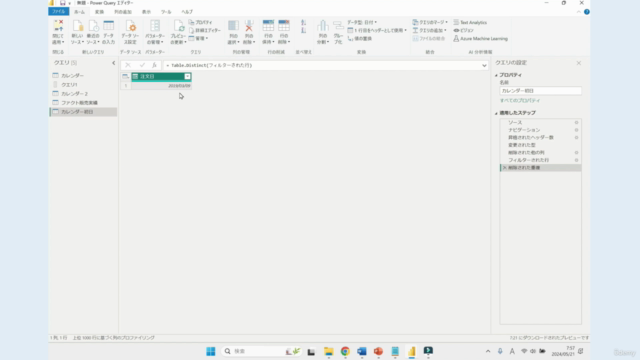This screenshot has width=640, height=360.
Task: Click the fx add step icon
Action: 154,65
